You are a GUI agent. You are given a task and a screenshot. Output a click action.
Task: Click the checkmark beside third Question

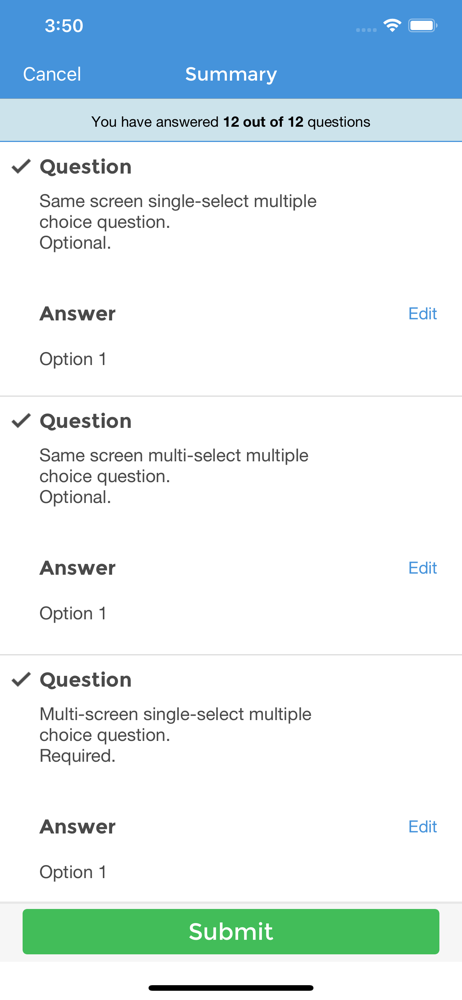[x=22, y=679]
